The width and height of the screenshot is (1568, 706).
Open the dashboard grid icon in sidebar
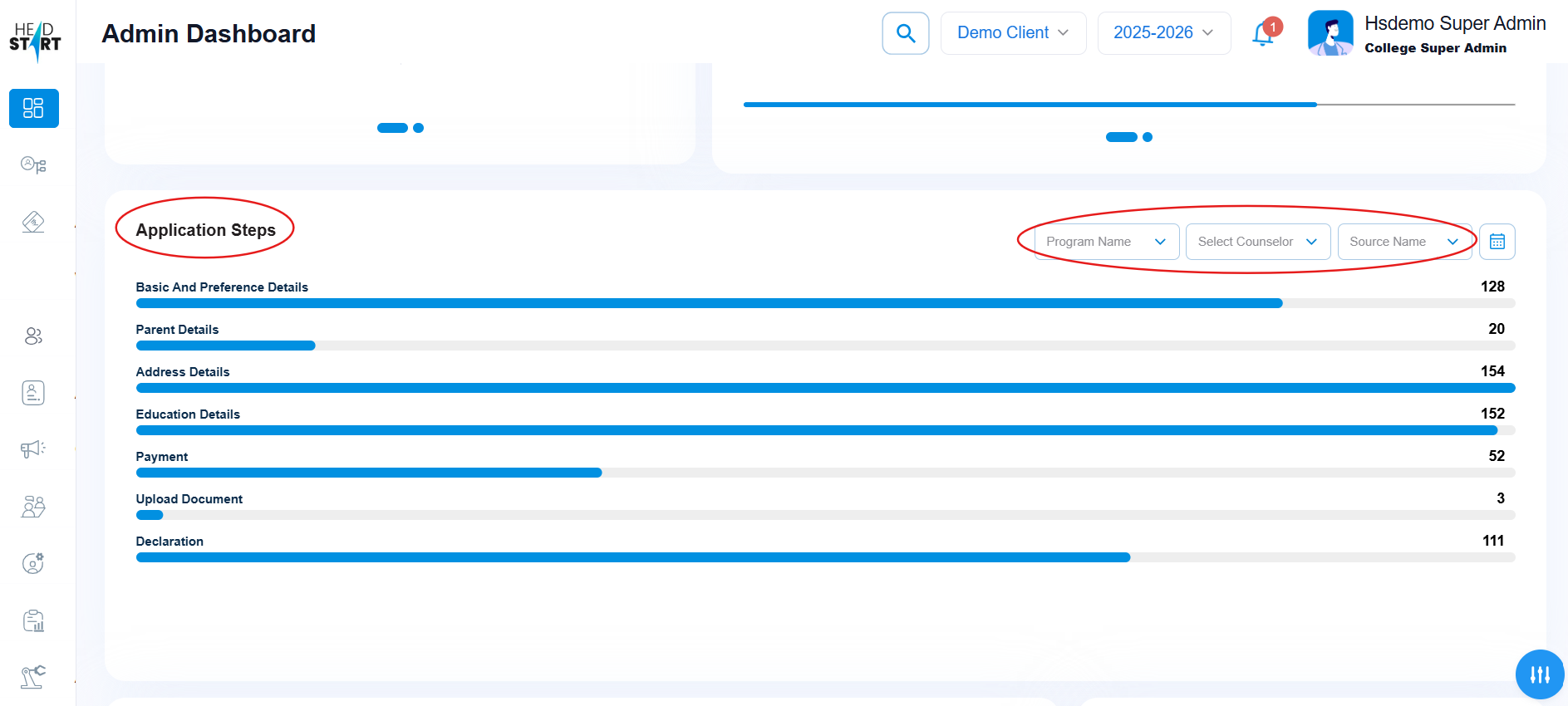(33, 108)
